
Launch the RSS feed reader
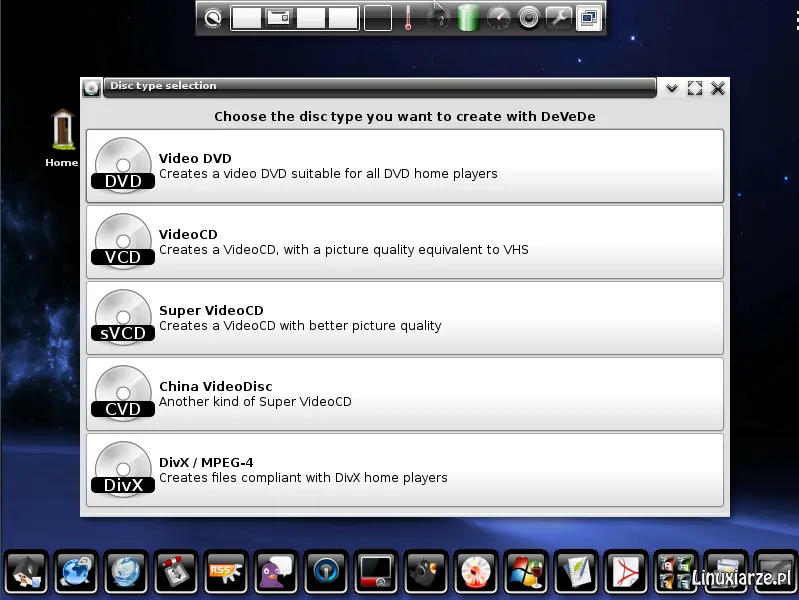click(x=226, y=572)
